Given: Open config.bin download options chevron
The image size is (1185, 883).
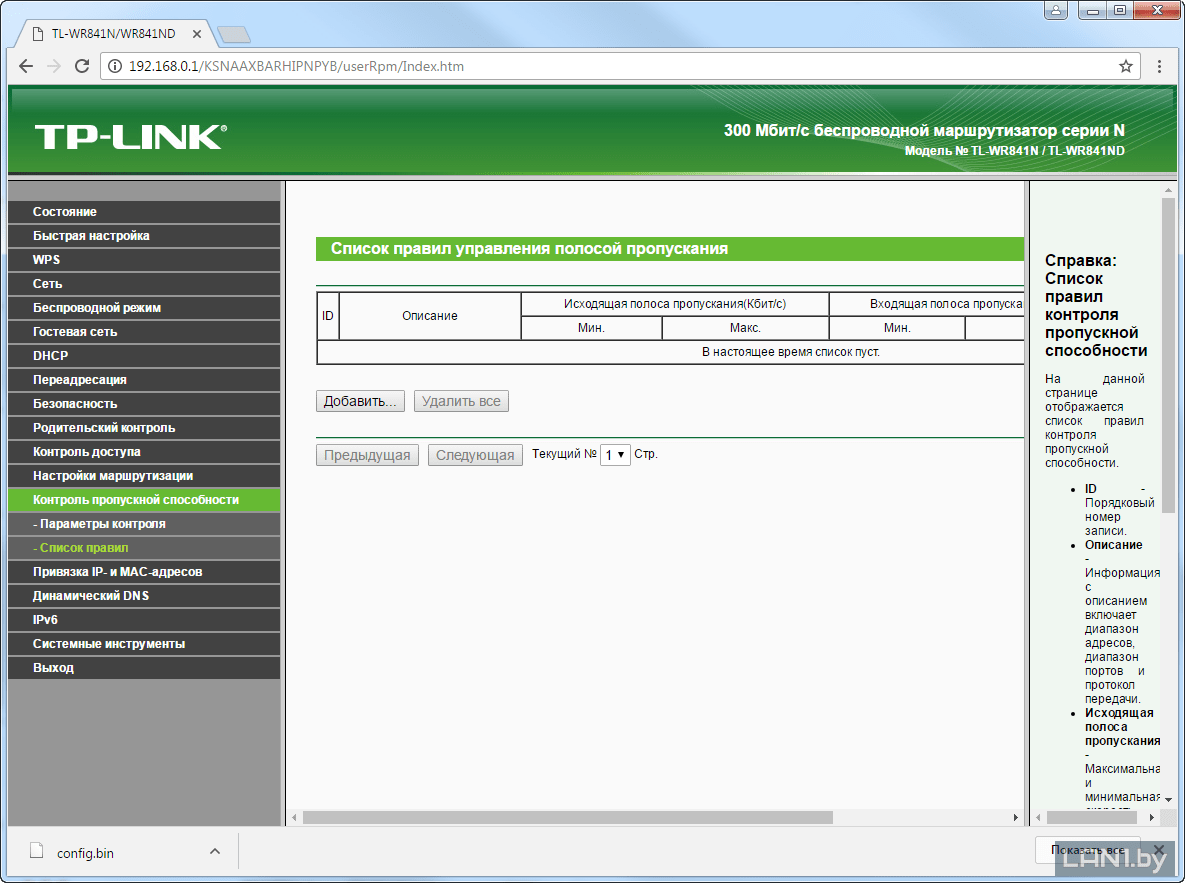Looking at the screenshot, I should coord(215,851).
